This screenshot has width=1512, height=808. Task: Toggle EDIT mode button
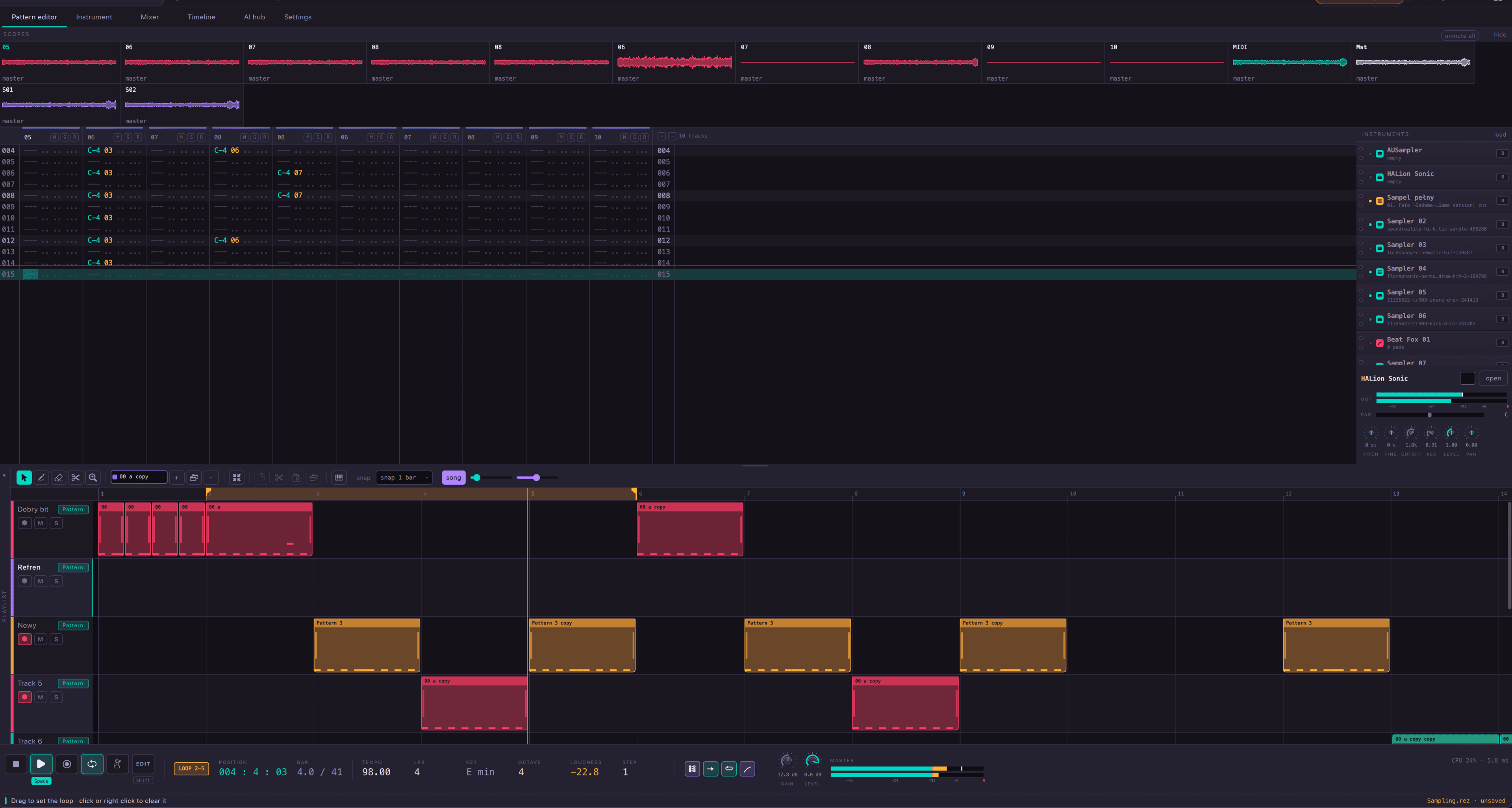pyautogui.click(x=143, y=764)
